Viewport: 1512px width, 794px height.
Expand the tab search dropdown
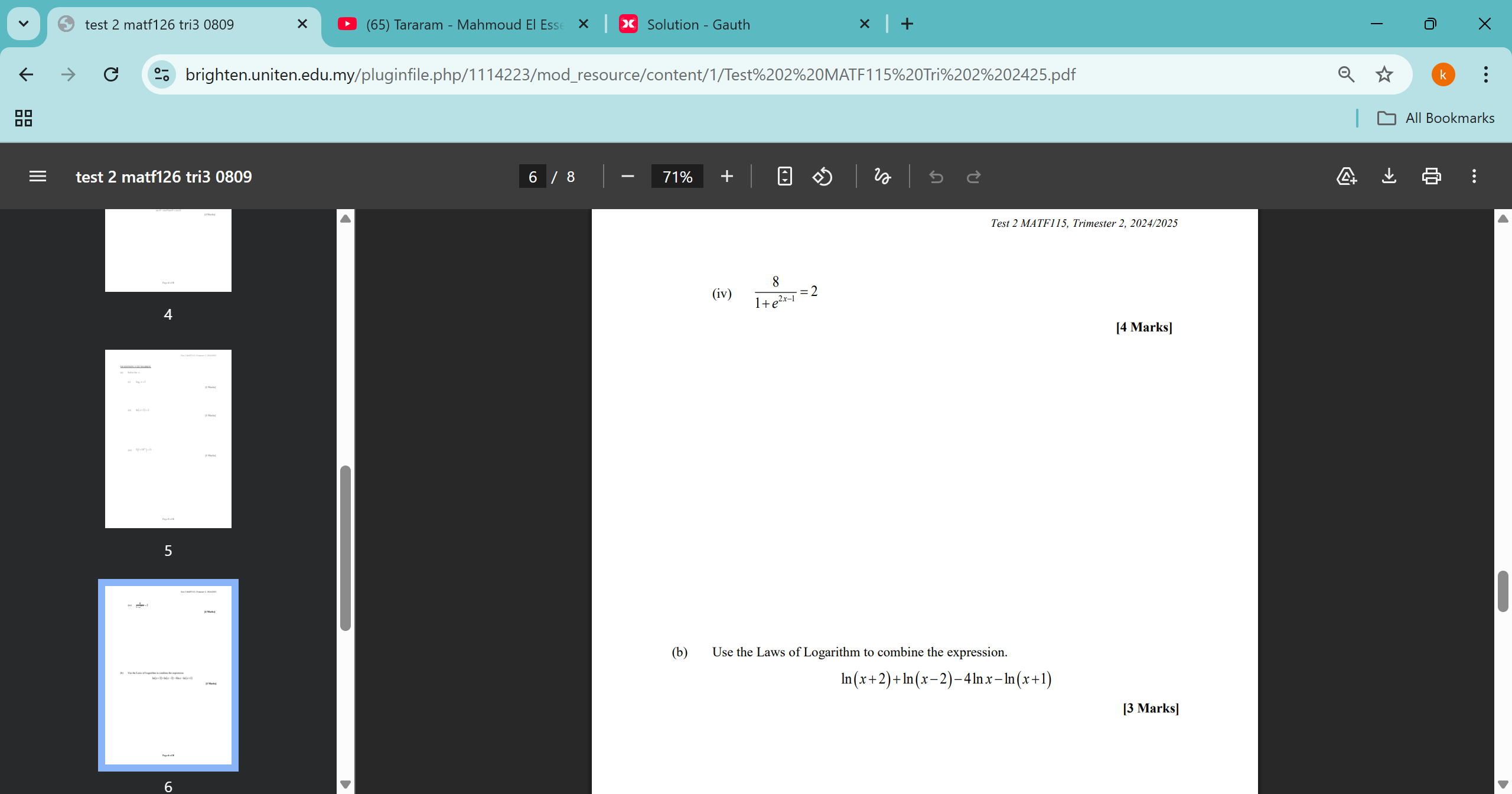click(x=24, y=24)
